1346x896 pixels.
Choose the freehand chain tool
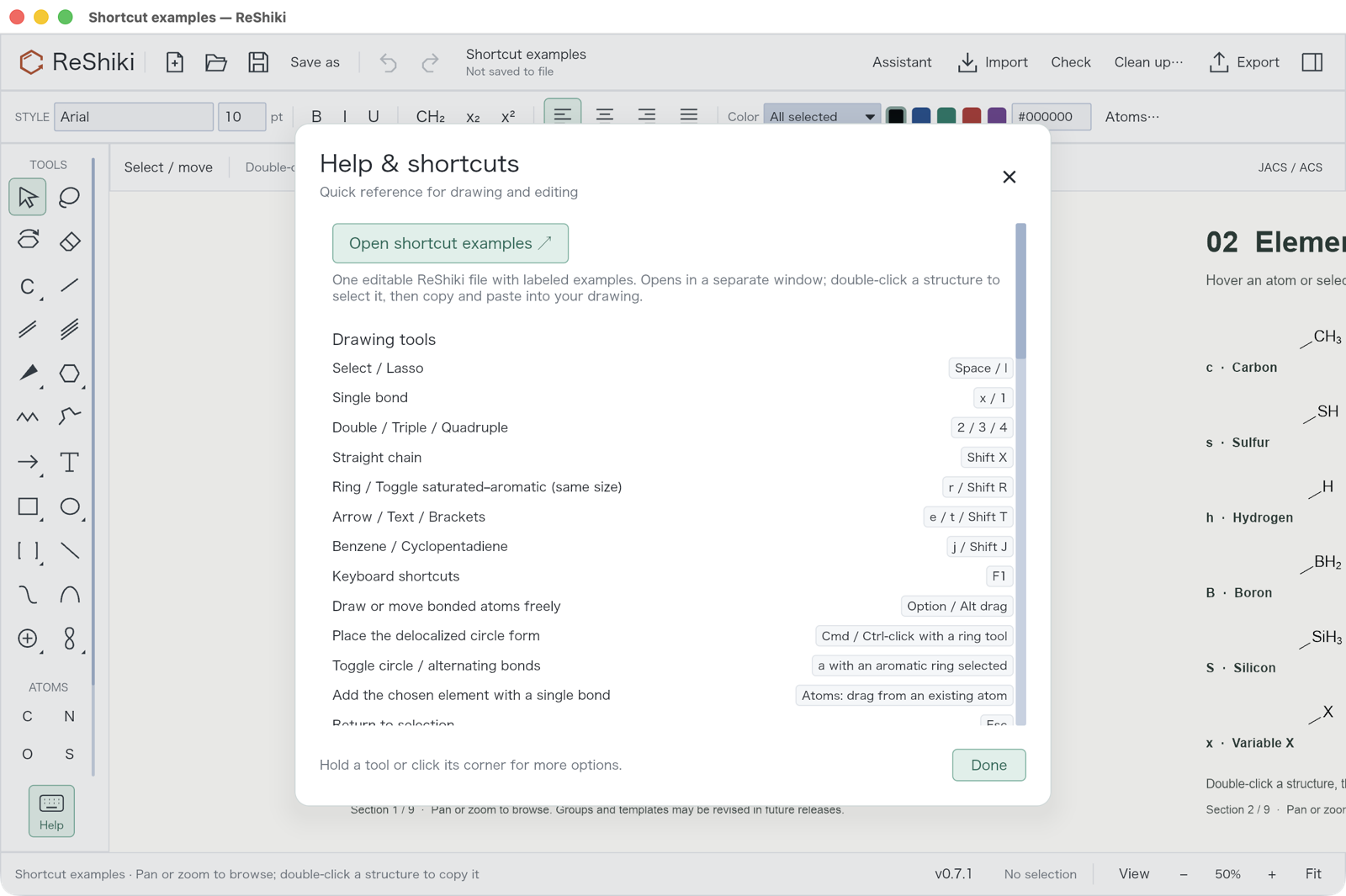coord(69,416)
